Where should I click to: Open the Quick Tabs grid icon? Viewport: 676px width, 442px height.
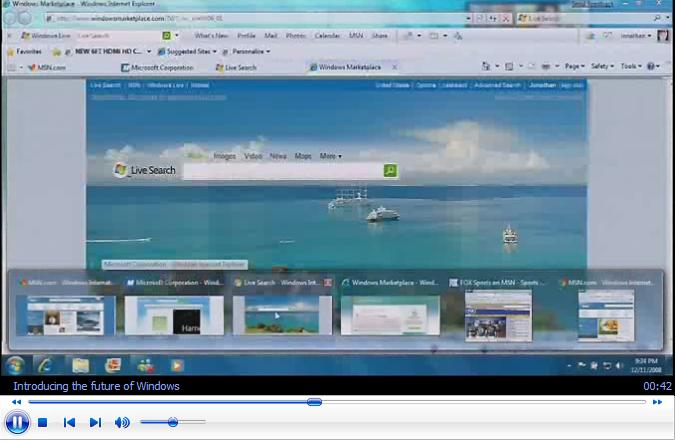(x=11, y=67)
